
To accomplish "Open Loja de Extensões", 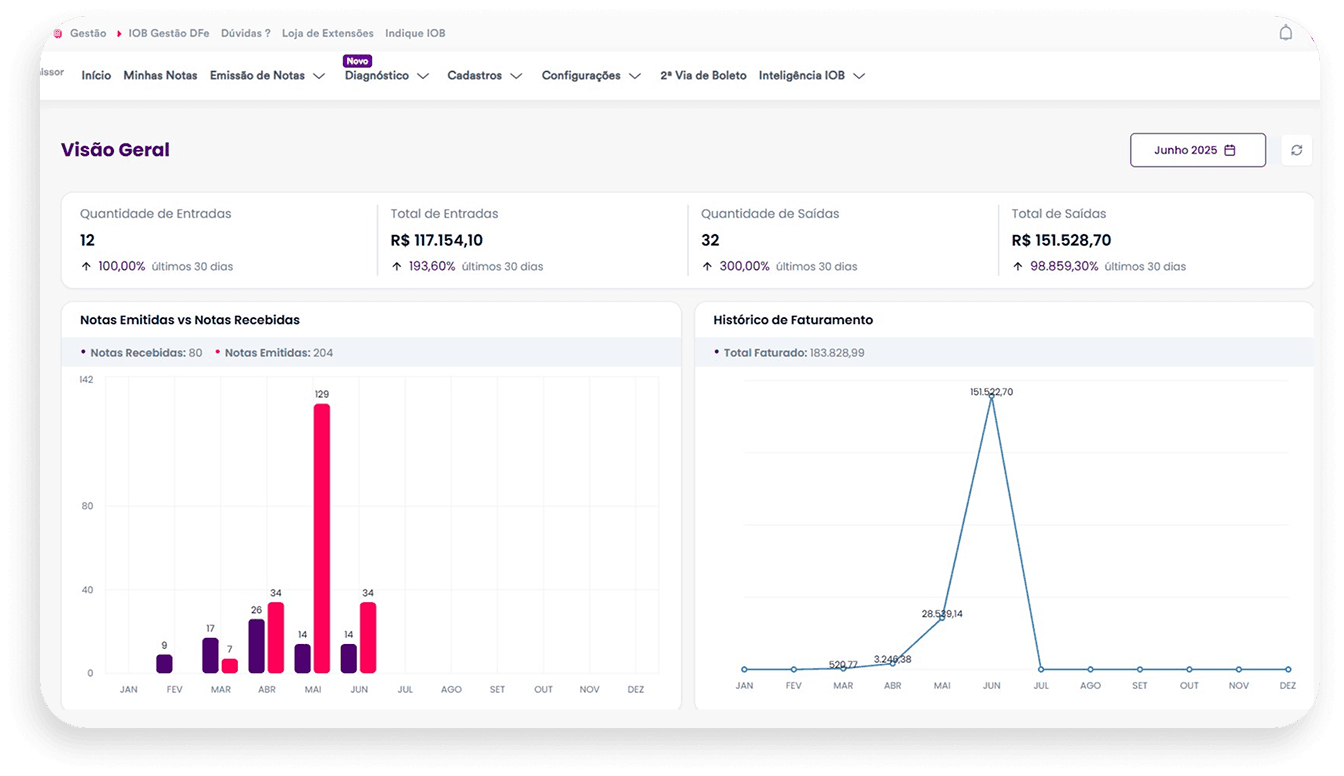I will (328, 33).
